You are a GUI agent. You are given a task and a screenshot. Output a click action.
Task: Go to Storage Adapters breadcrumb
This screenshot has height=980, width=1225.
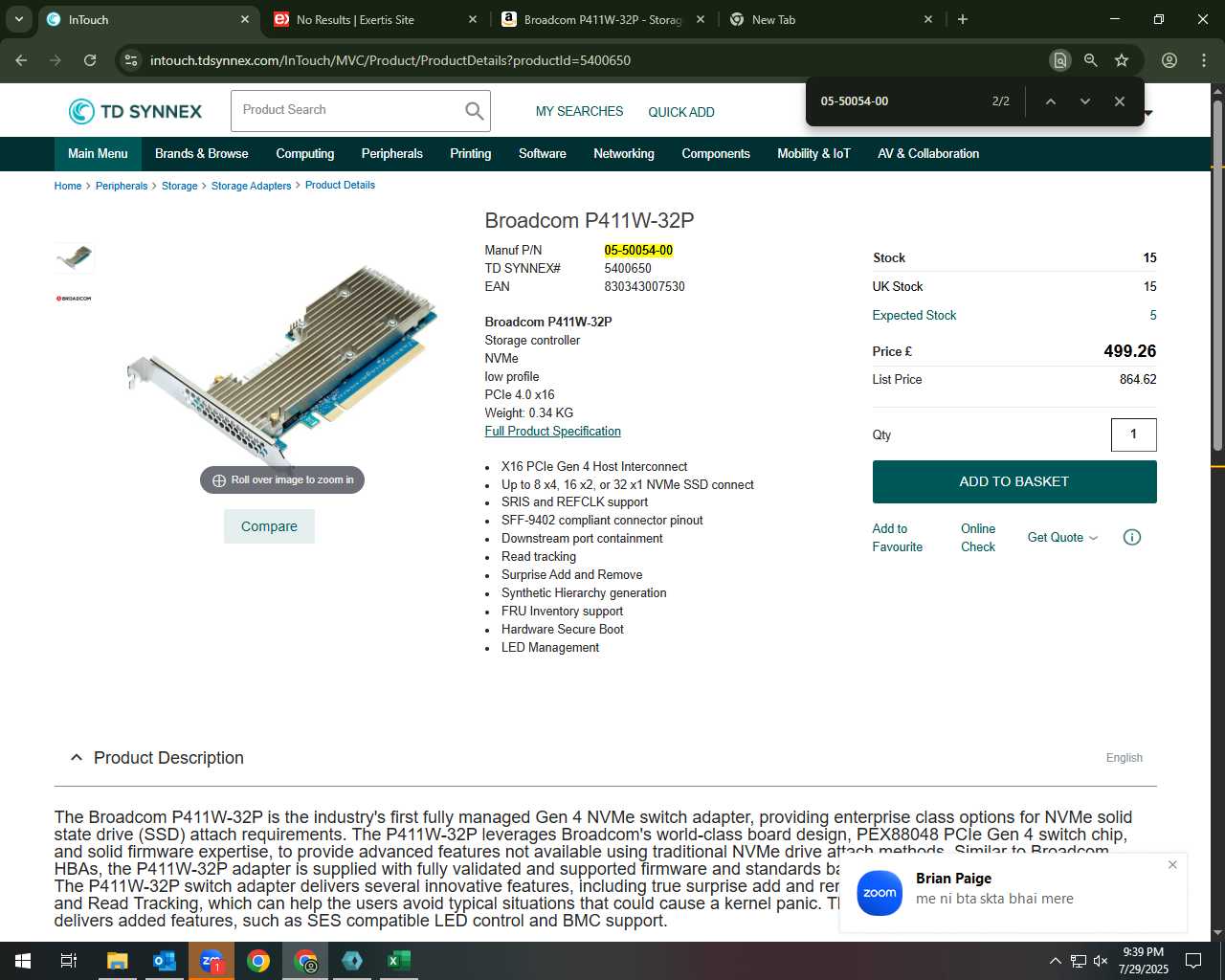pos(251,186)
